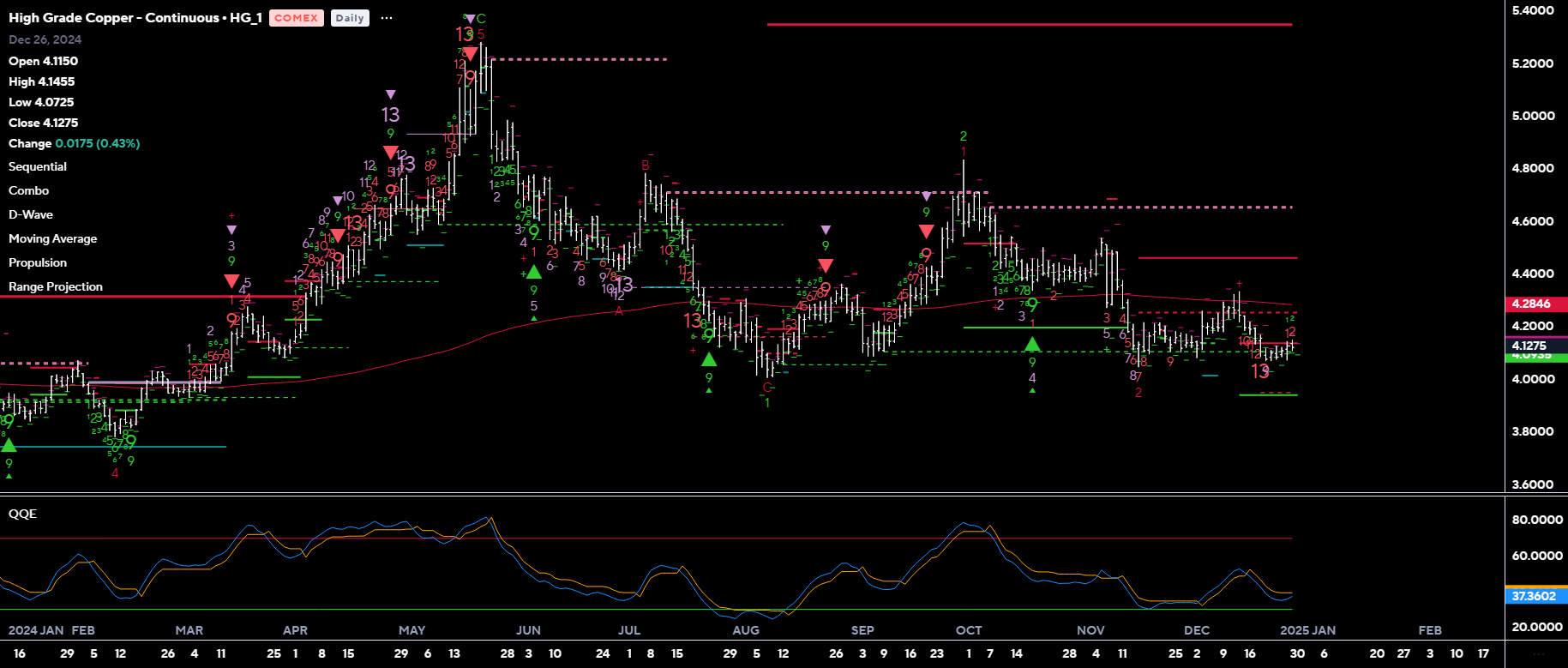Click the green buy triangle in mid-June
The width and height of the screenshot is (1568, 668).
(x=533, y=272)
